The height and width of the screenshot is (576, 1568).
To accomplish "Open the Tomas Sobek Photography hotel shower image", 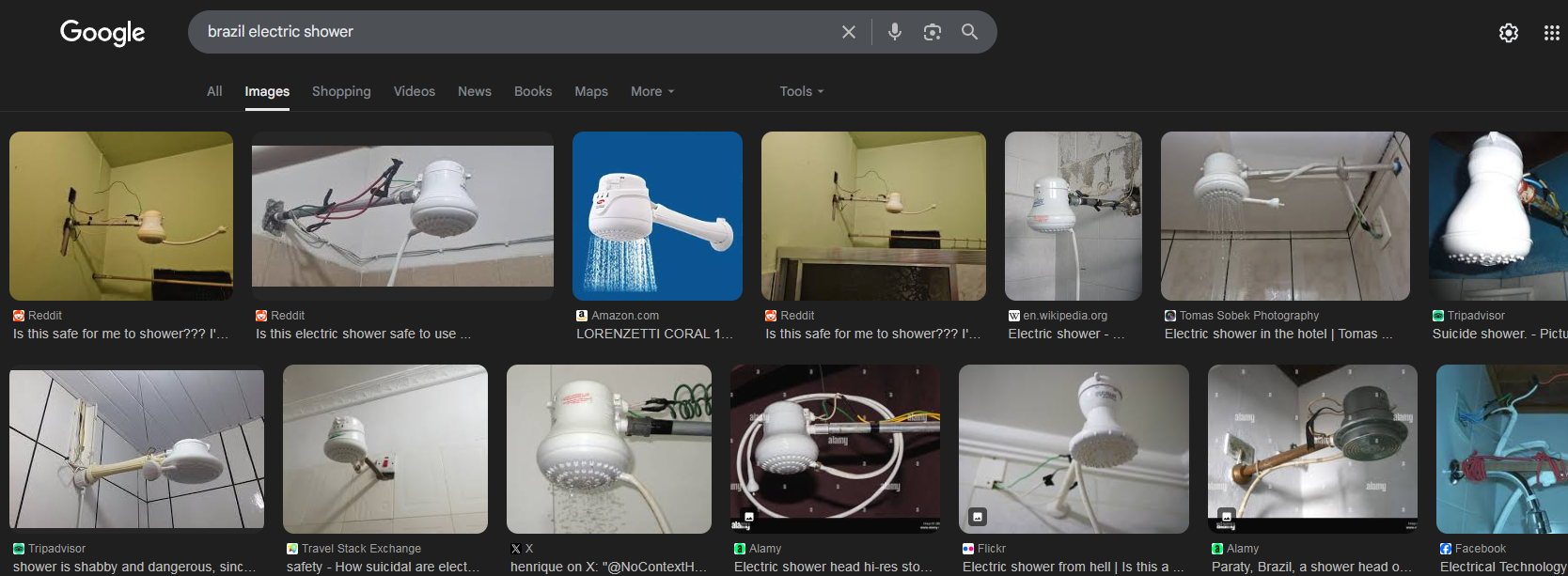I will [x=1285, y=216].
